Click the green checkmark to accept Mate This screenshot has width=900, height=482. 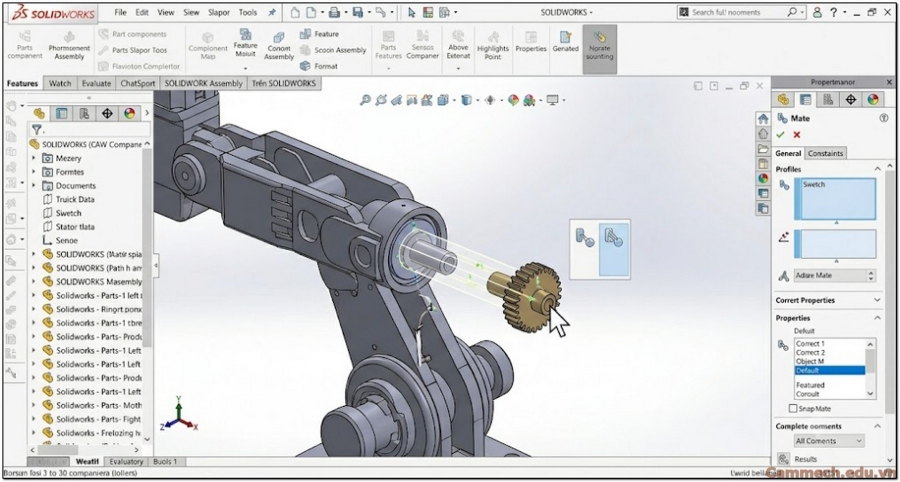[x=781, y=135]
